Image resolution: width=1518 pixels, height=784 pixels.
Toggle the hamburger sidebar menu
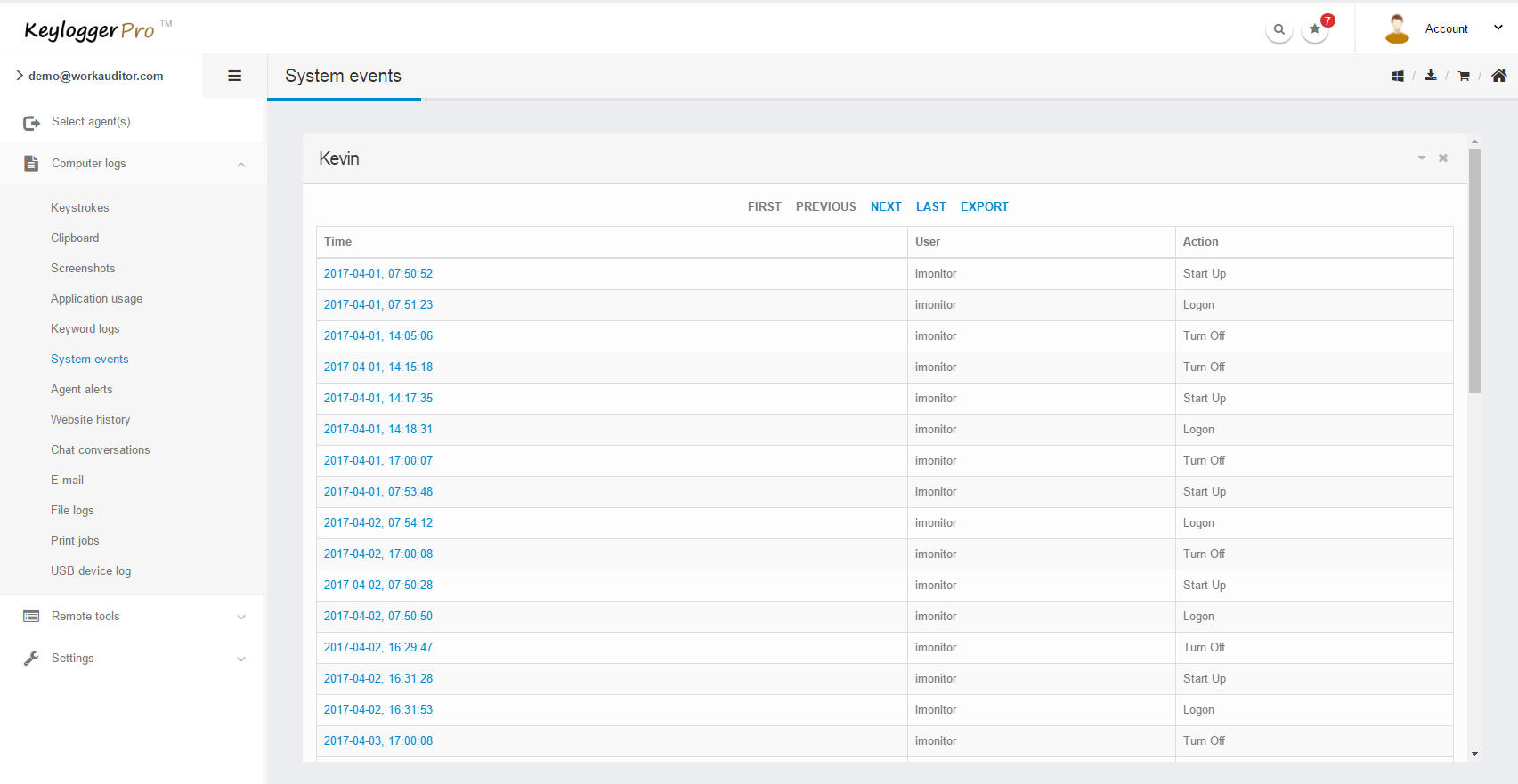coord(235,76)
